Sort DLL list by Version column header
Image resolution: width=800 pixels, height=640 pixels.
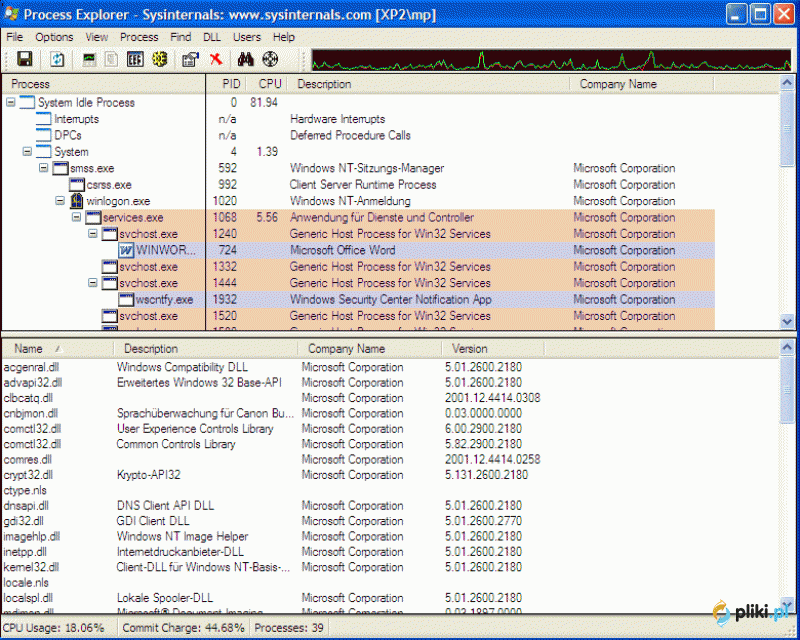(x=492, y=349)
